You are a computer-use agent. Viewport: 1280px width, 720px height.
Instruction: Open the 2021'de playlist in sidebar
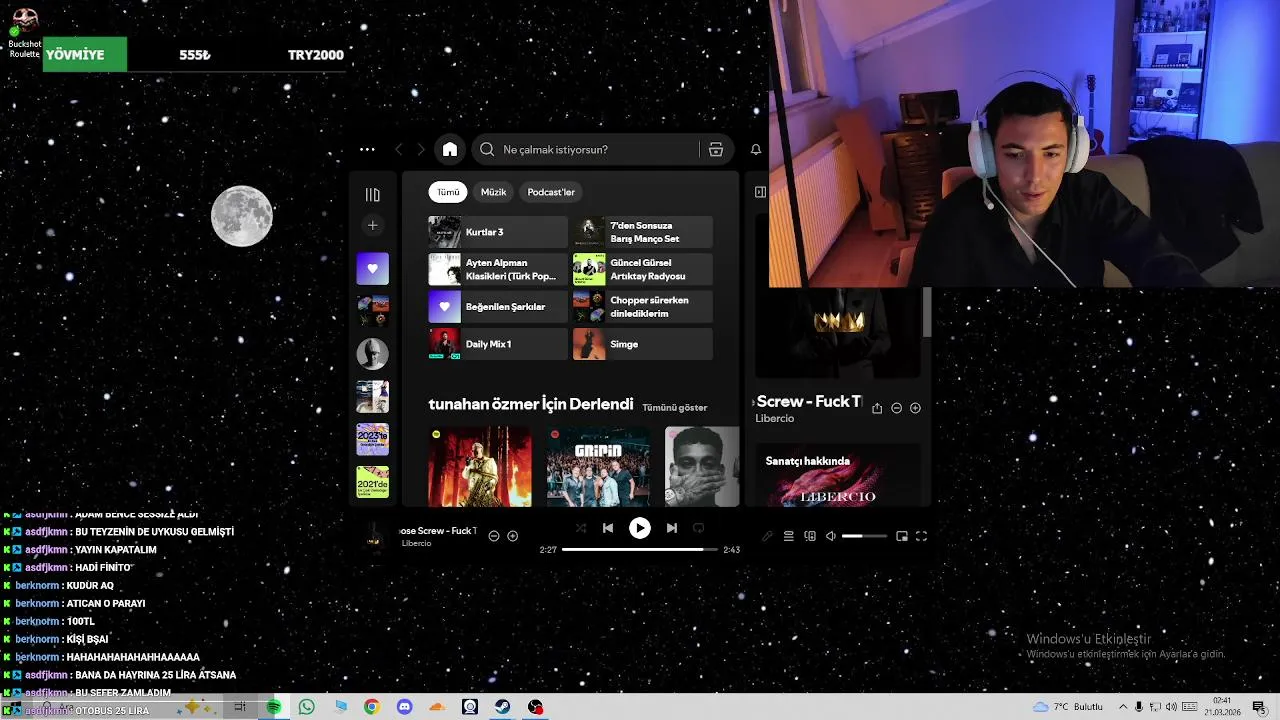373,482
